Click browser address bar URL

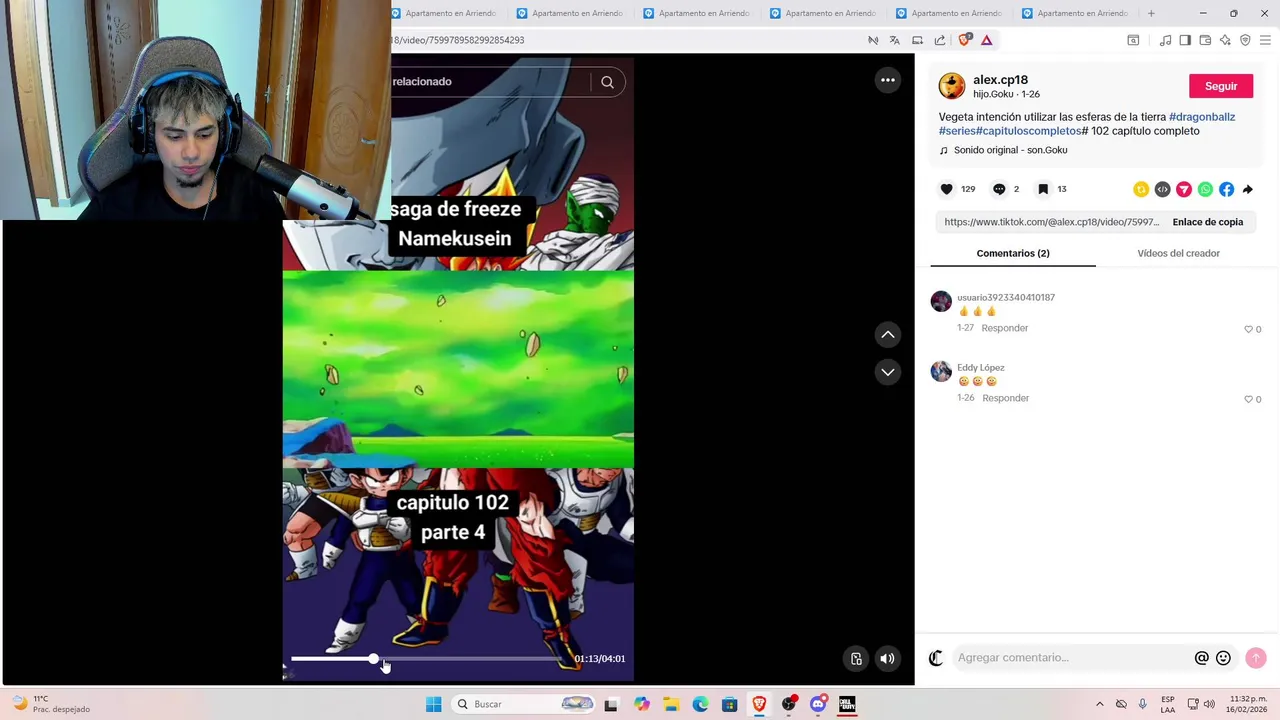click(458, 40)
